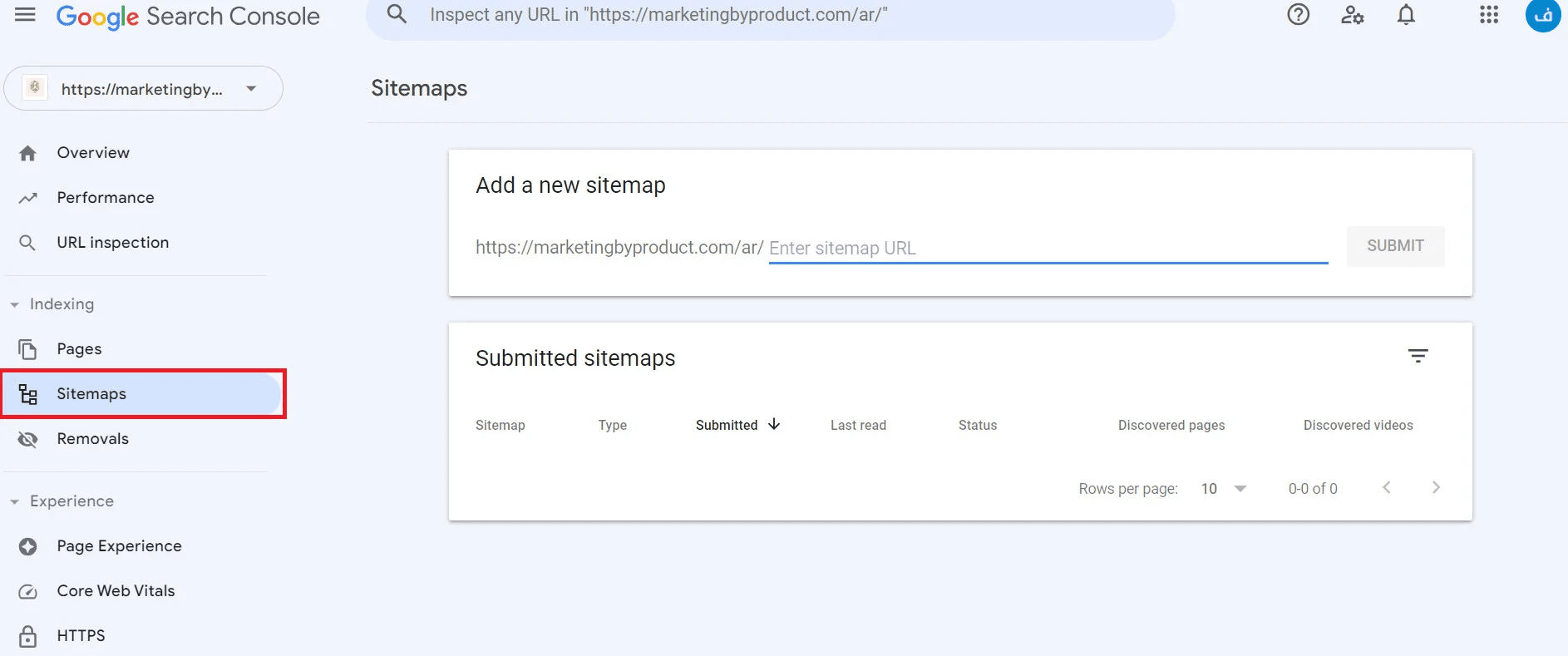Screen dimensions: 1568x656
Task: Collapse the Experience section
Action: (x=15, y=501)
